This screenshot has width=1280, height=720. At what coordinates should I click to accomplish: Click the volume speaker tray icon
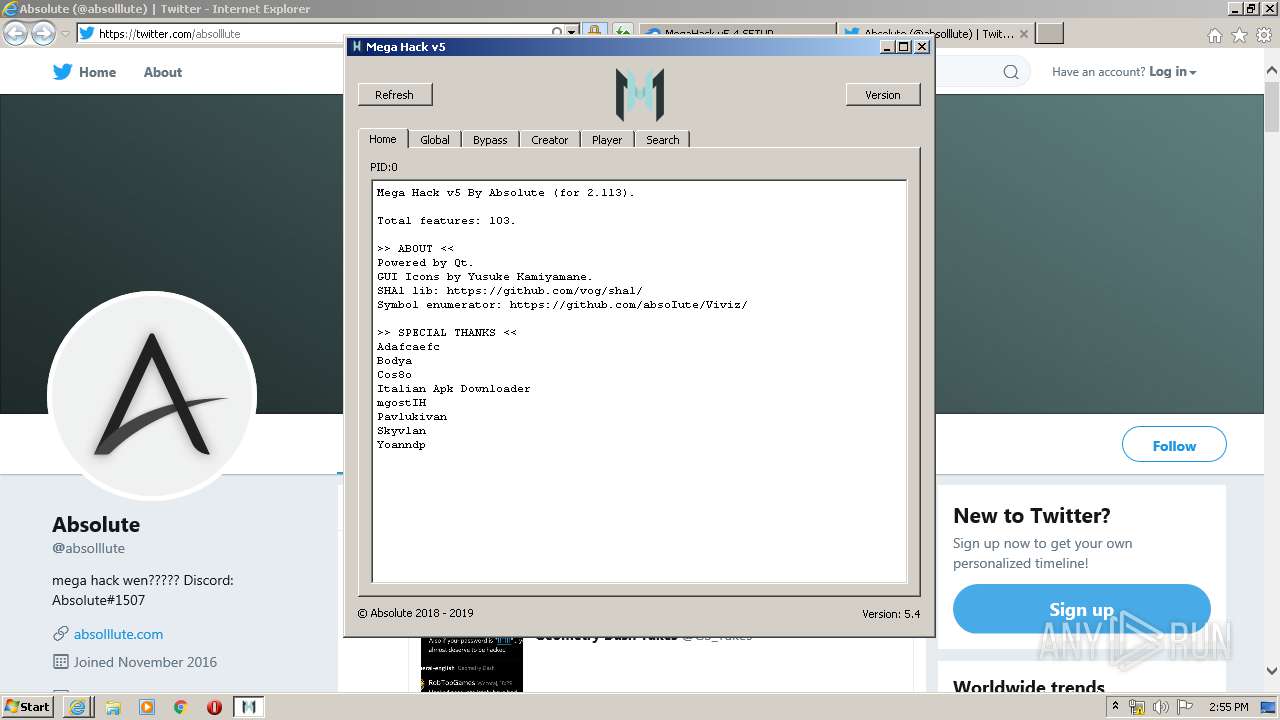pyautogui.click(x=1161, y=707)
